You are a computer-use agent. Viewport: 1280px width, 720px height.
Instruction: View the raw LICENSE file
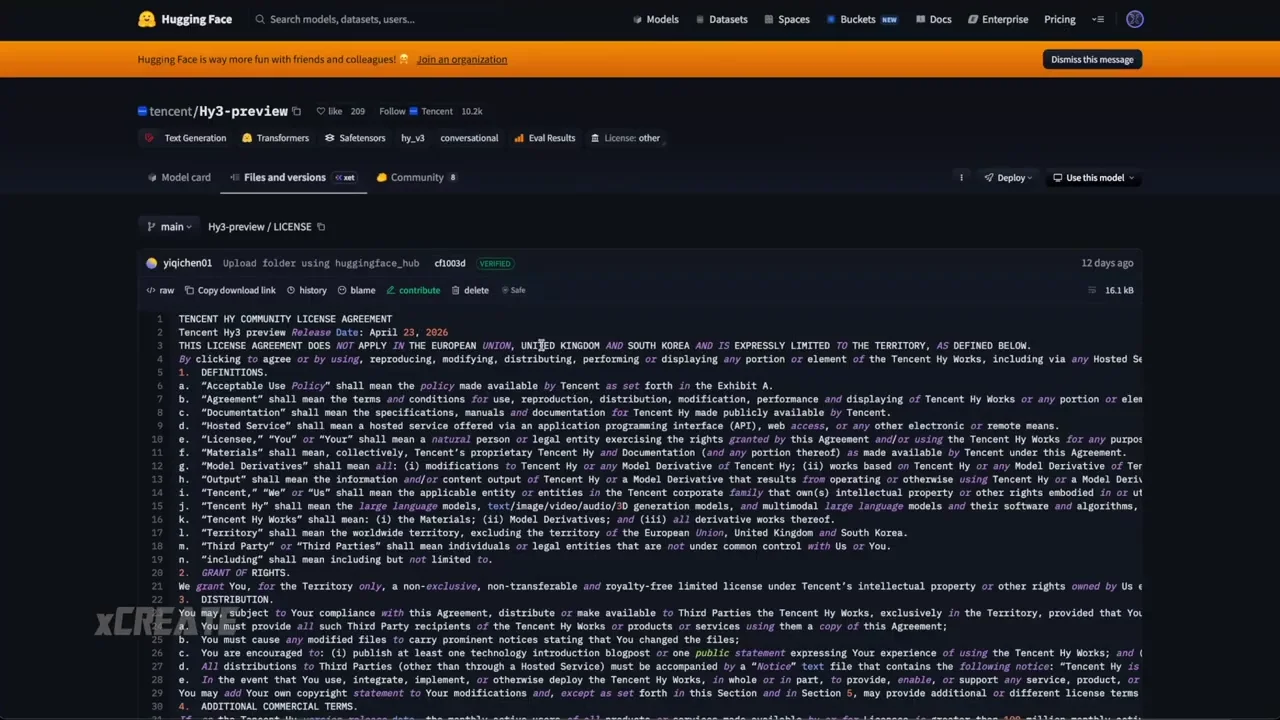(160, 290)
